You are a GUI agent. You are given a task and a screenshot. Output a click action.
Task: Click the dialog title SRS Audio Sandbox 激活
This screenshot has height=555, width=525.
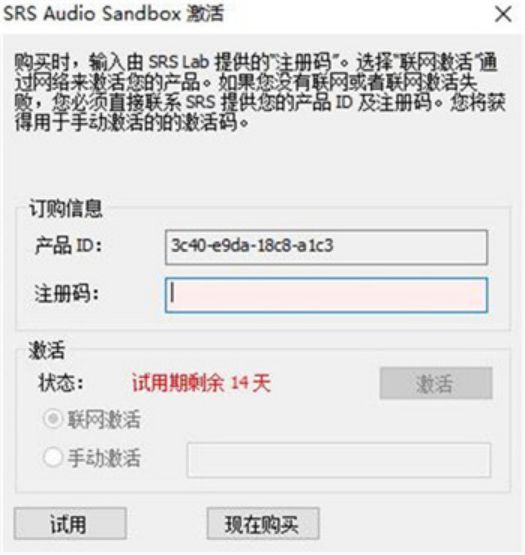click(x=113, y=14)
